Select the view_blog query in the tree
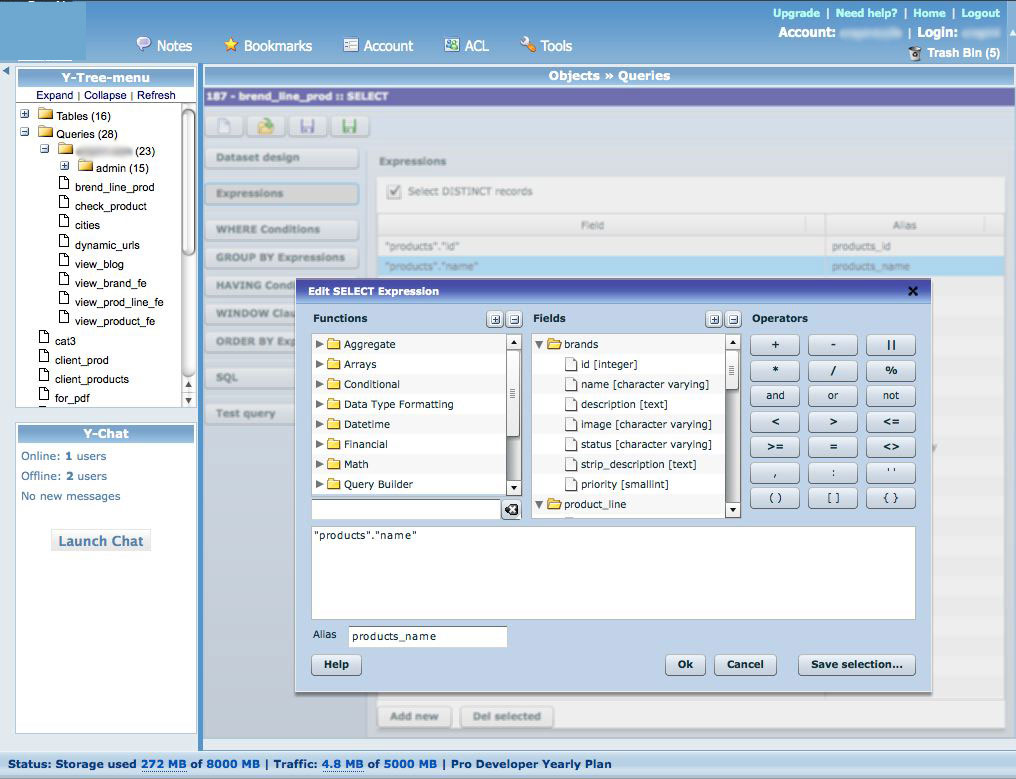Image resolution: width=1016 pixels, height=779 pixels. click(98, 264)
